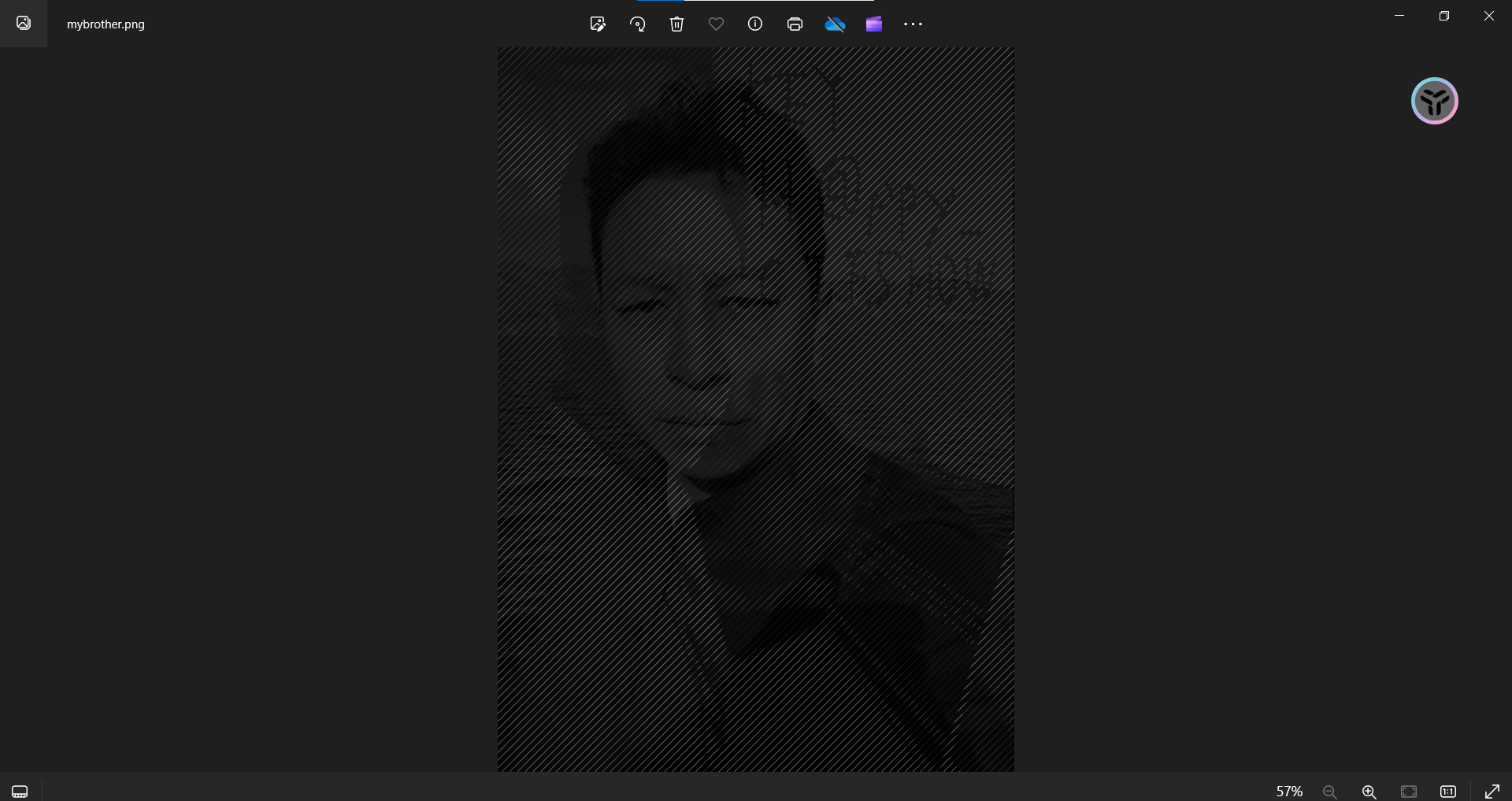Zoom in with the plus magnifier
The height and width of the screenshot is (801, 1512).
click(1369, 792)
